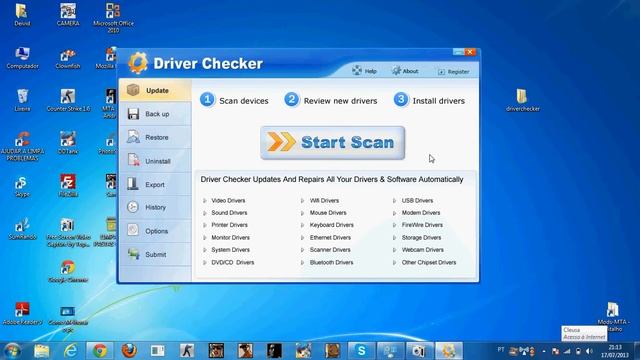Select the DDTank desktop icon
This screenshot has width=640, height=360.
pyautogui.click(x=68, y=143)
